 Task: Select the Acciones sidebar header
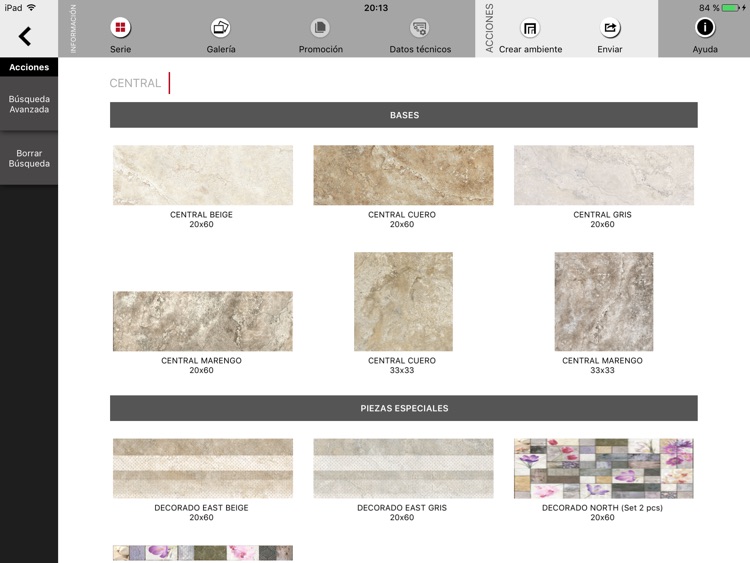[x=29, y=67]
